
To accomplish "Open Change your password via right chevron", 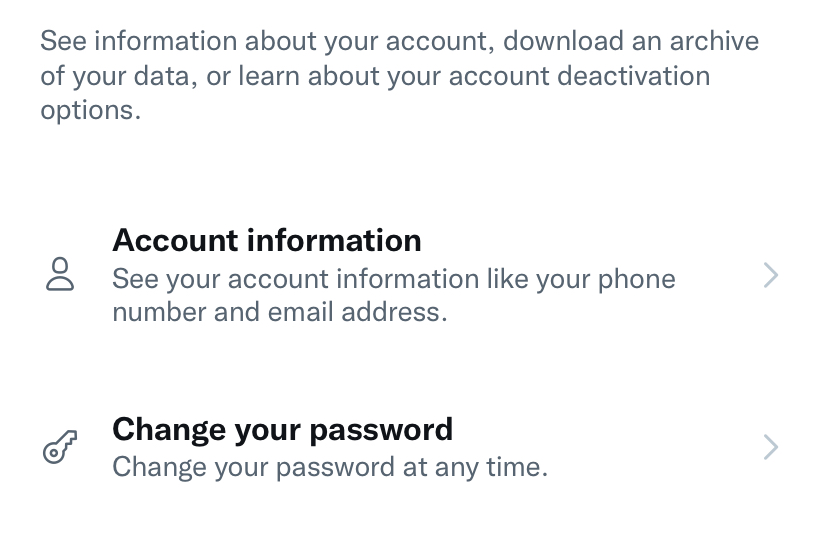I will [771, 447].
